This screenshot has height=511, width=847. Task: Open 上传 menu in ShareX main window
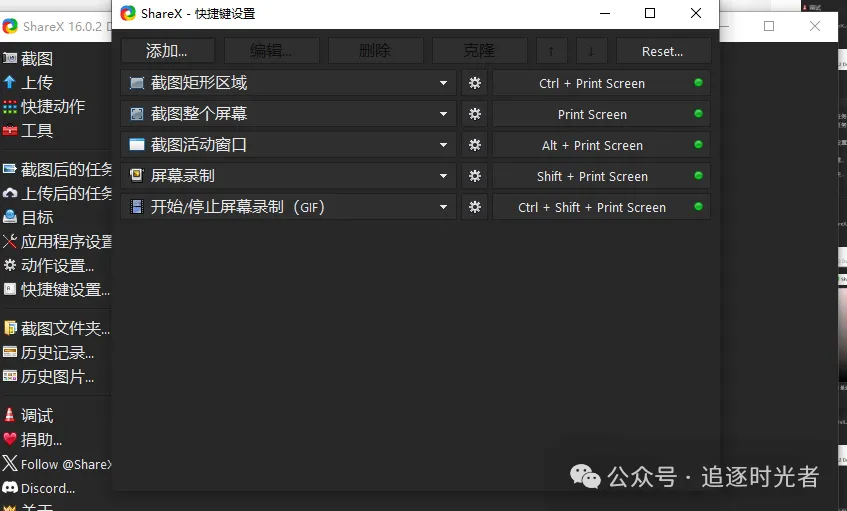coord(28,82)
